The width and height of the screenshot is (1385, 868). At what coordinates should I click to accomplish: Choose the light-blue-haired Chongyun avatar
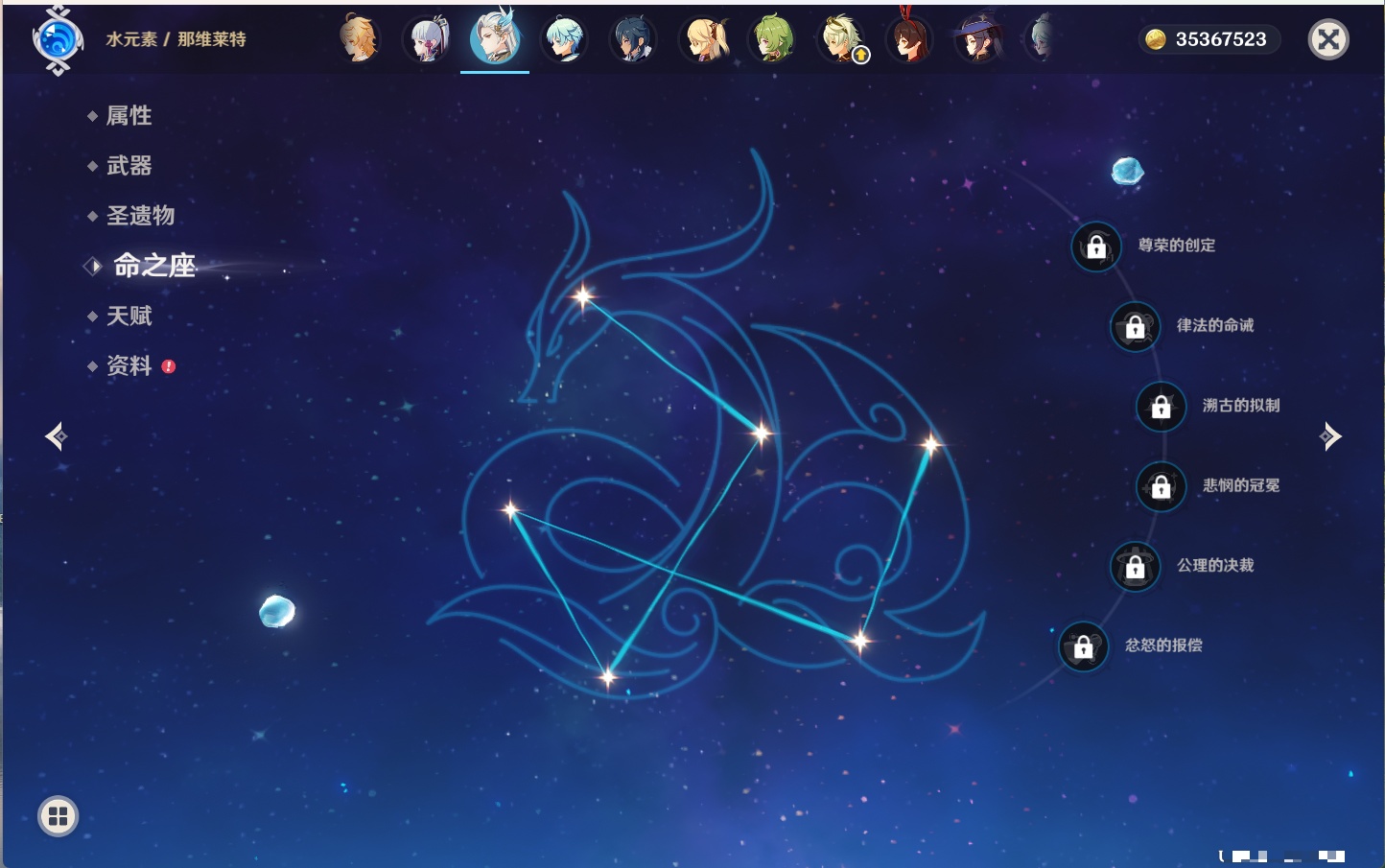564,40
